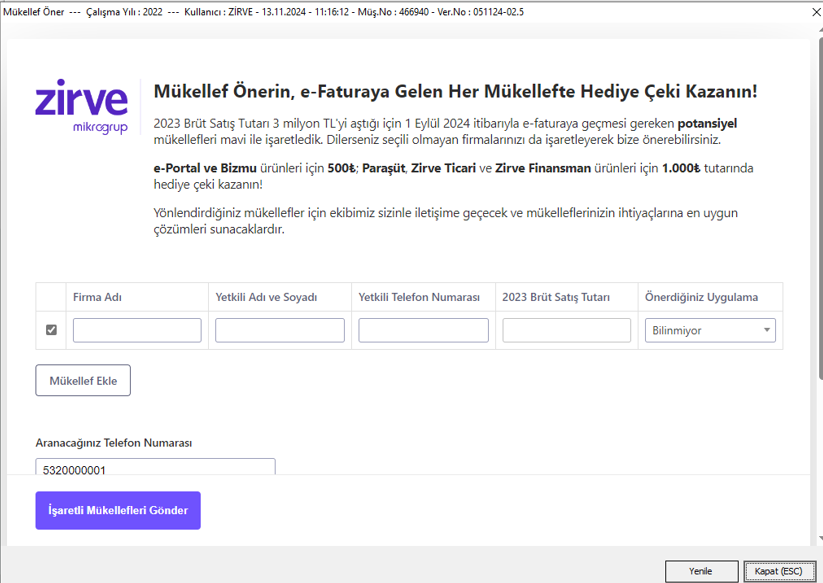Click the 2023 Brüt Satış Tutarı header

556,297
